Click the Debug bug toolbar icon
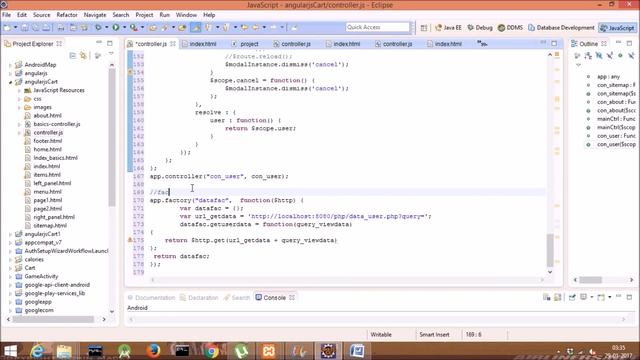640x360 pixels. pyautogui.click(x=98, y=28)
